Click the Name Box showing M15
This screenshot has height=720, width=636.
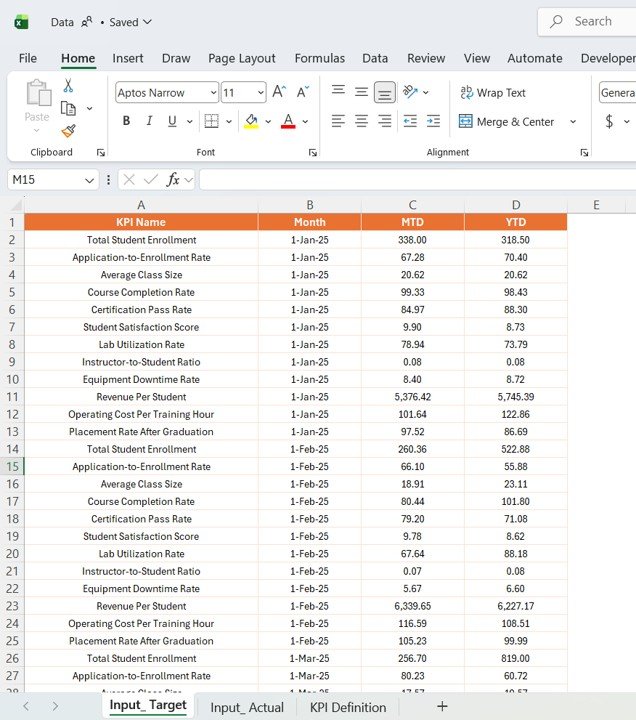(x=45, y=180)
